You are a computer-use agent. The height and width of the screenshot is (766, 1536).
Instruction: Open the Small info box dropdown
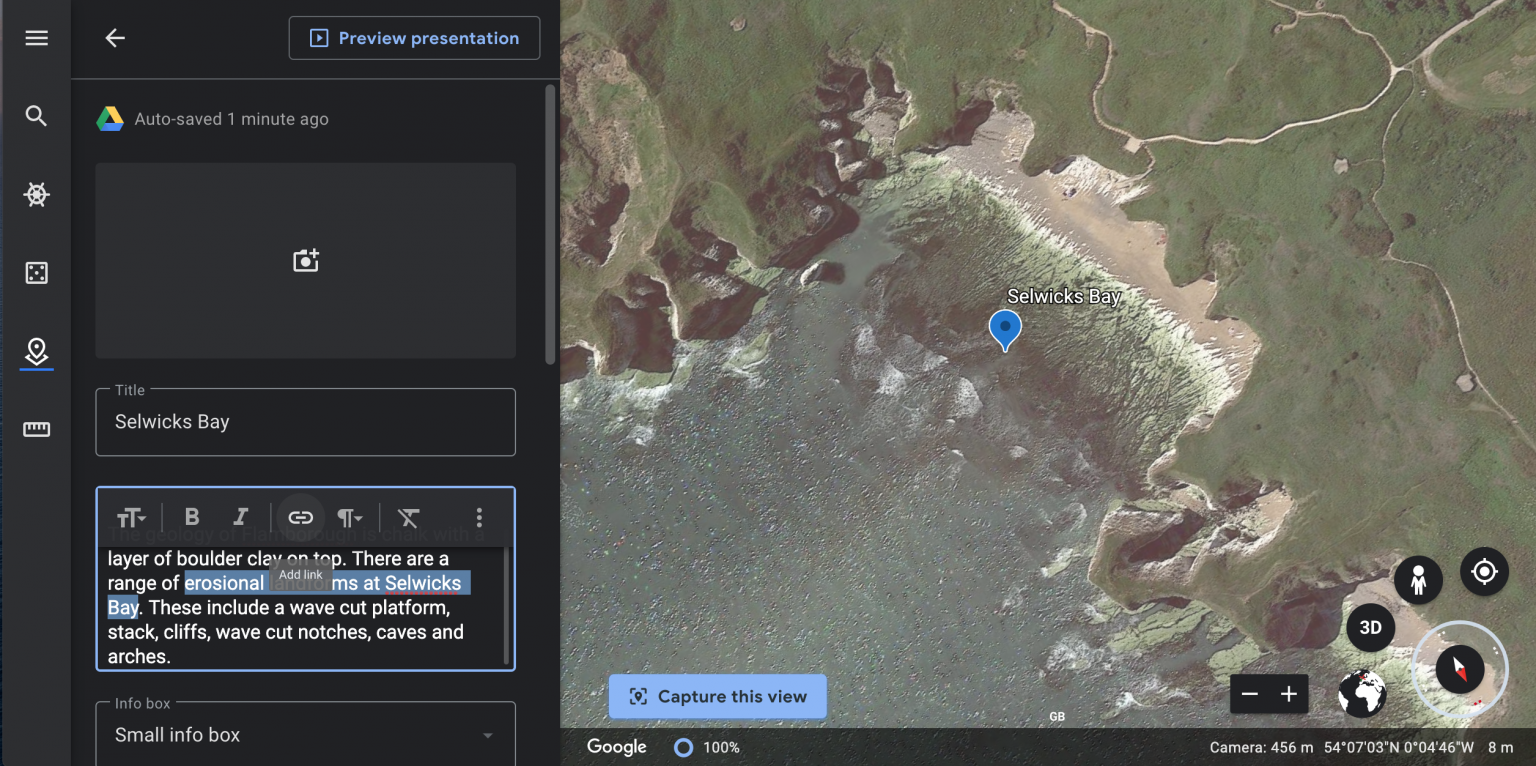click(x=305, y=734)
